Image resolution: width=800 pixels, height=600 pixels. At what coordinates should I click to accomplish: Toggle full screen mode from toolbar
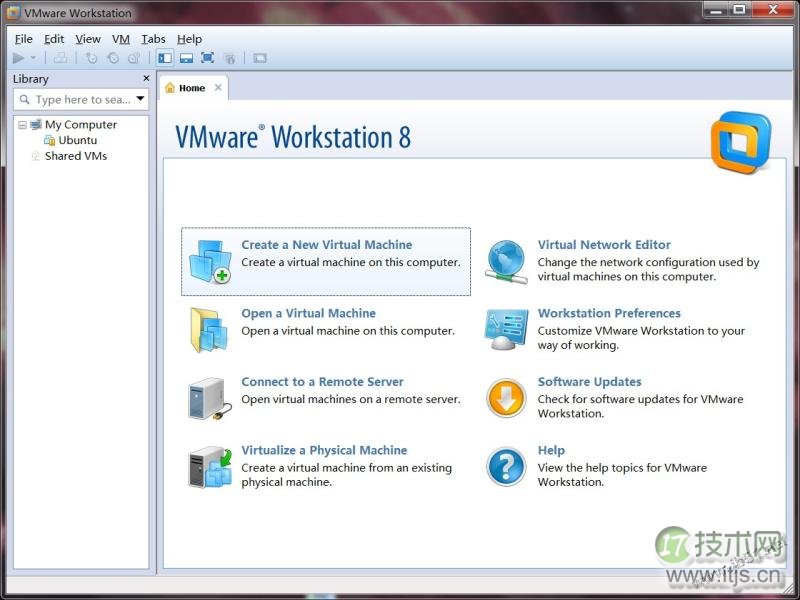[208, 58]
